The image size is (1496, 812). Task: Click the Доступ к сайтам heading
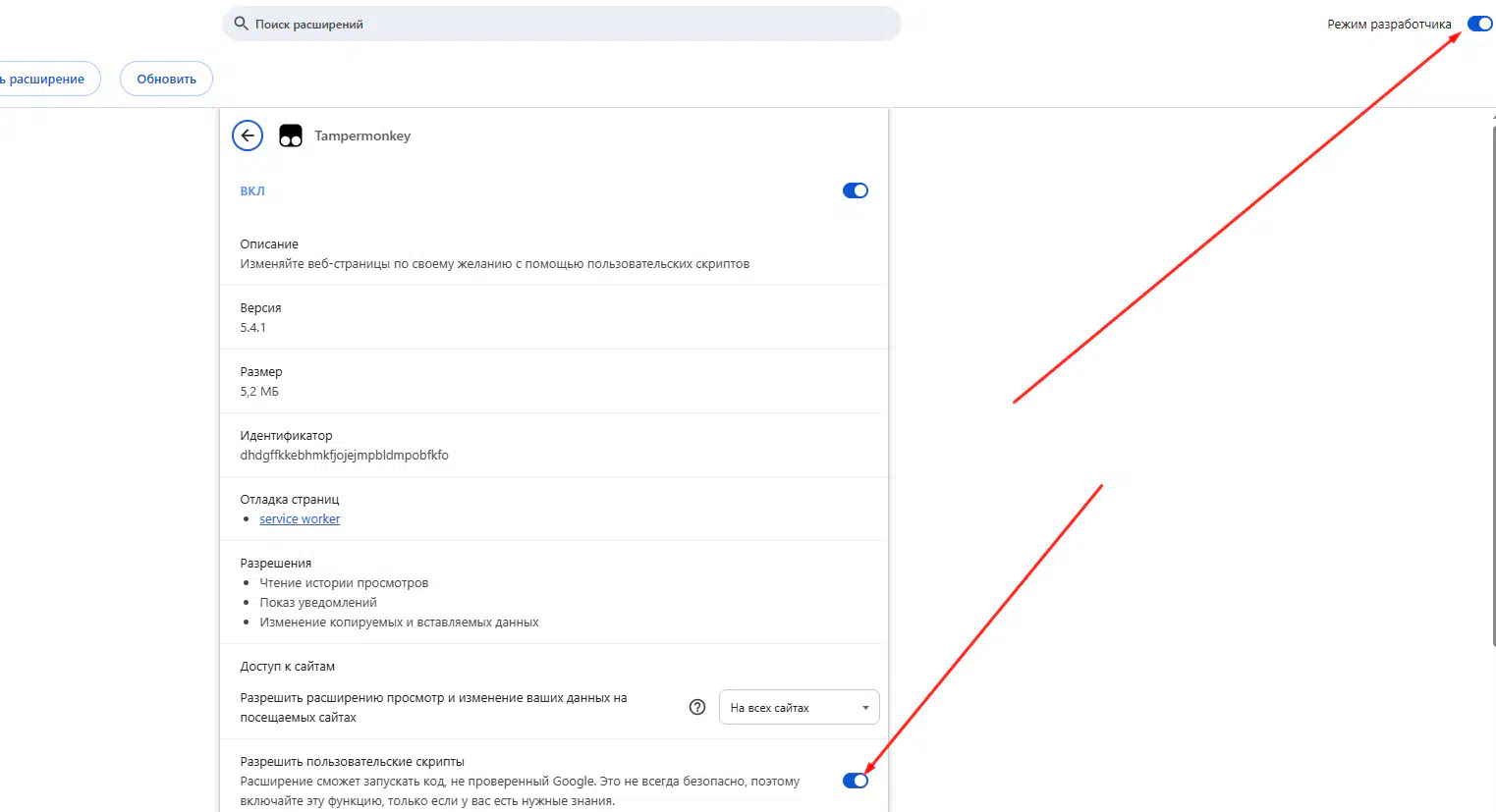pos(288,666)
